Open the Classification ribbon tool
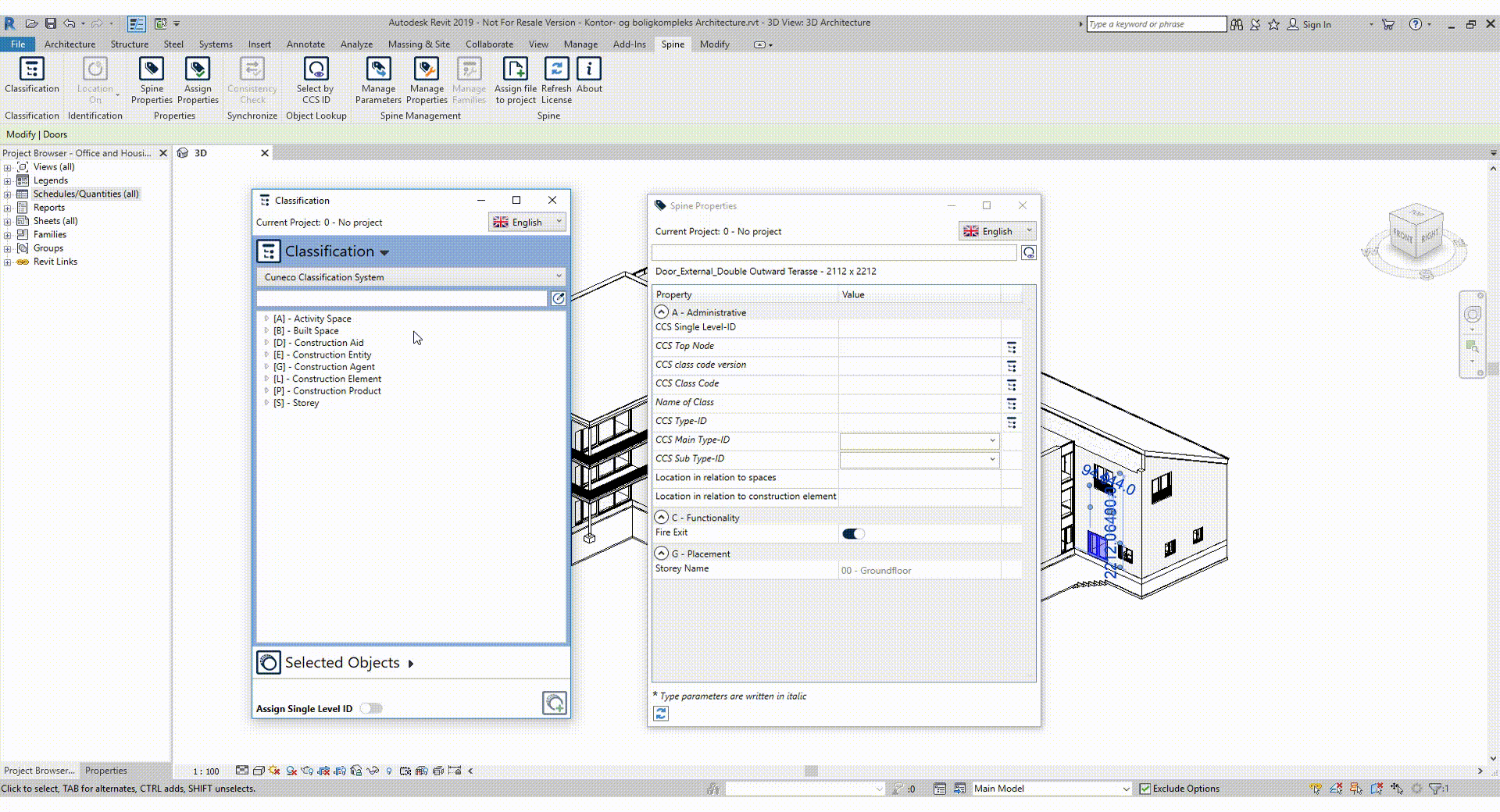Image resolution: width=1500 pixels, height=812 pixels. pos(31,76)
